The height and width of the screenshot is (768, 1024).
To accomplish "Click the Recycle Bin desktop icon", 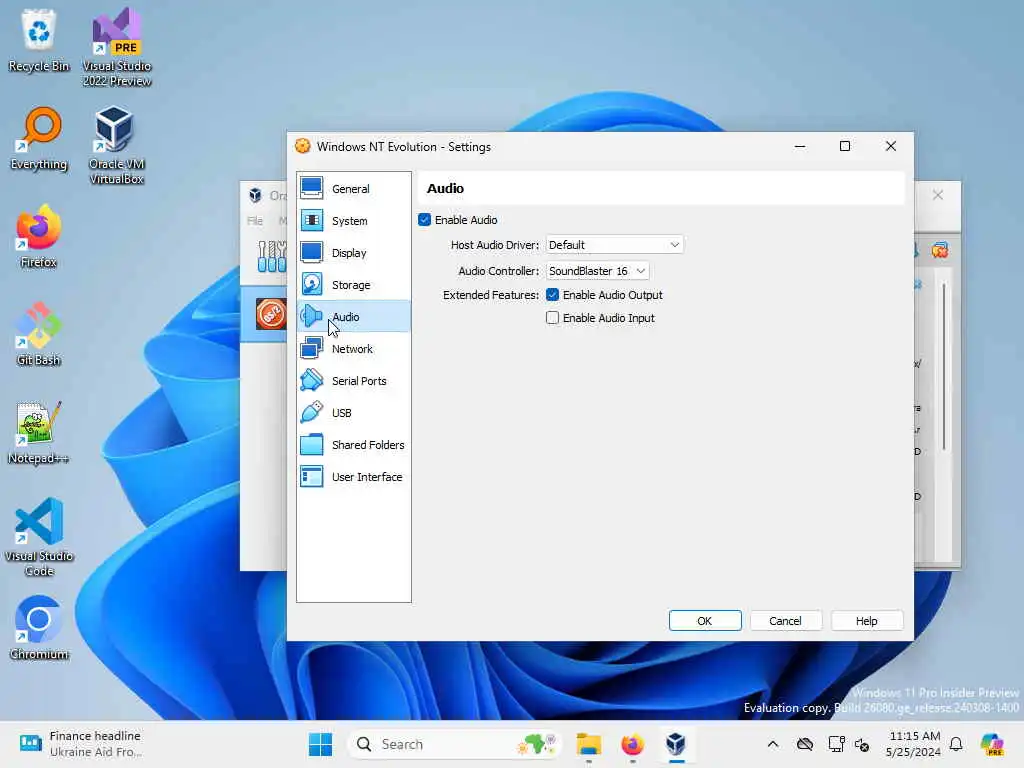I will 39,40.
